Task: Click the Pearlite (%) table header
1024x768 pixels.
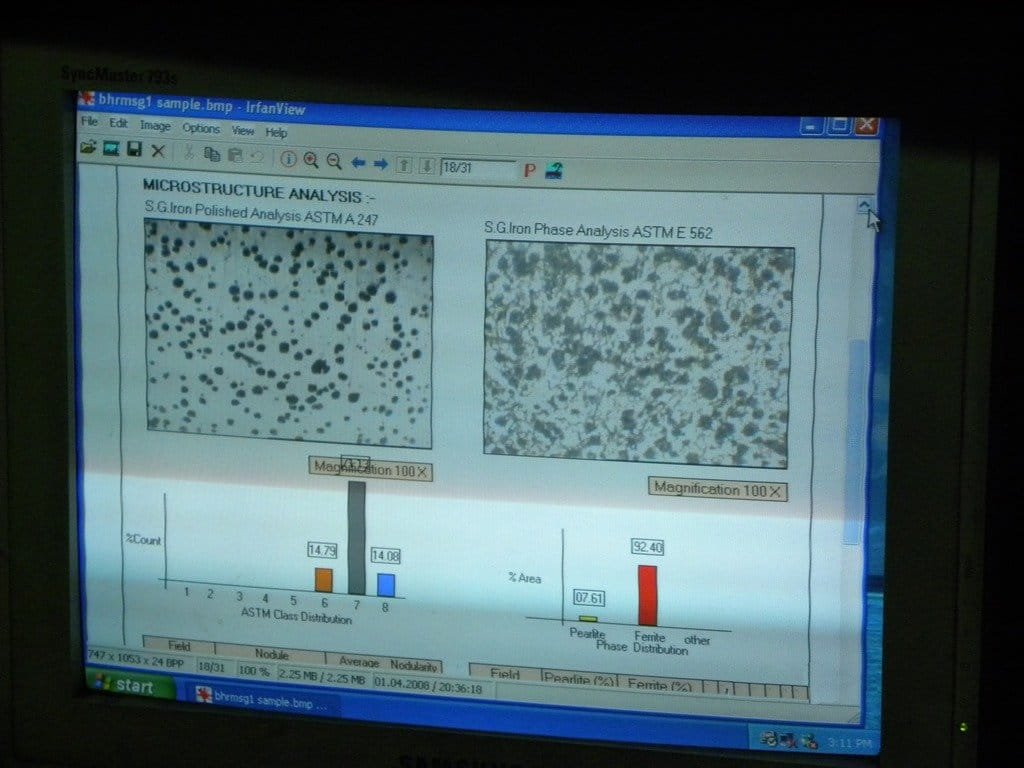Action: (x=579, y=678)
